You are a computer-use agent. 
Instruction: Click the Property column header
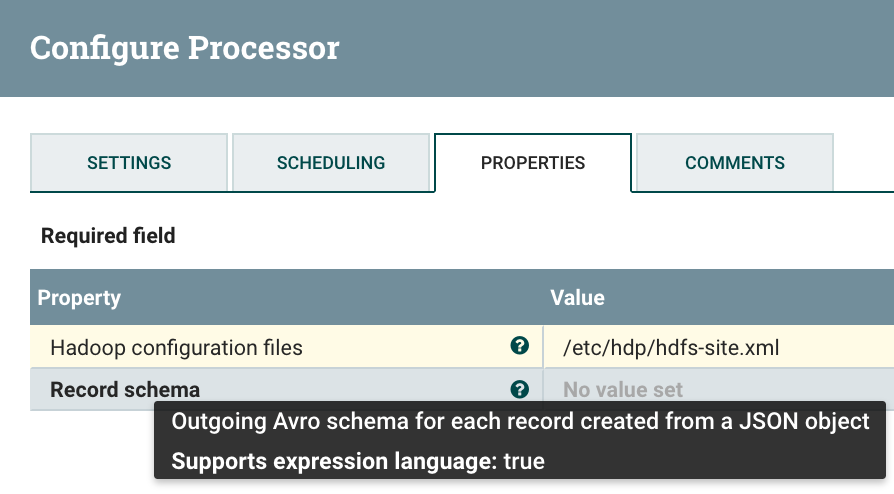point(79,298)
